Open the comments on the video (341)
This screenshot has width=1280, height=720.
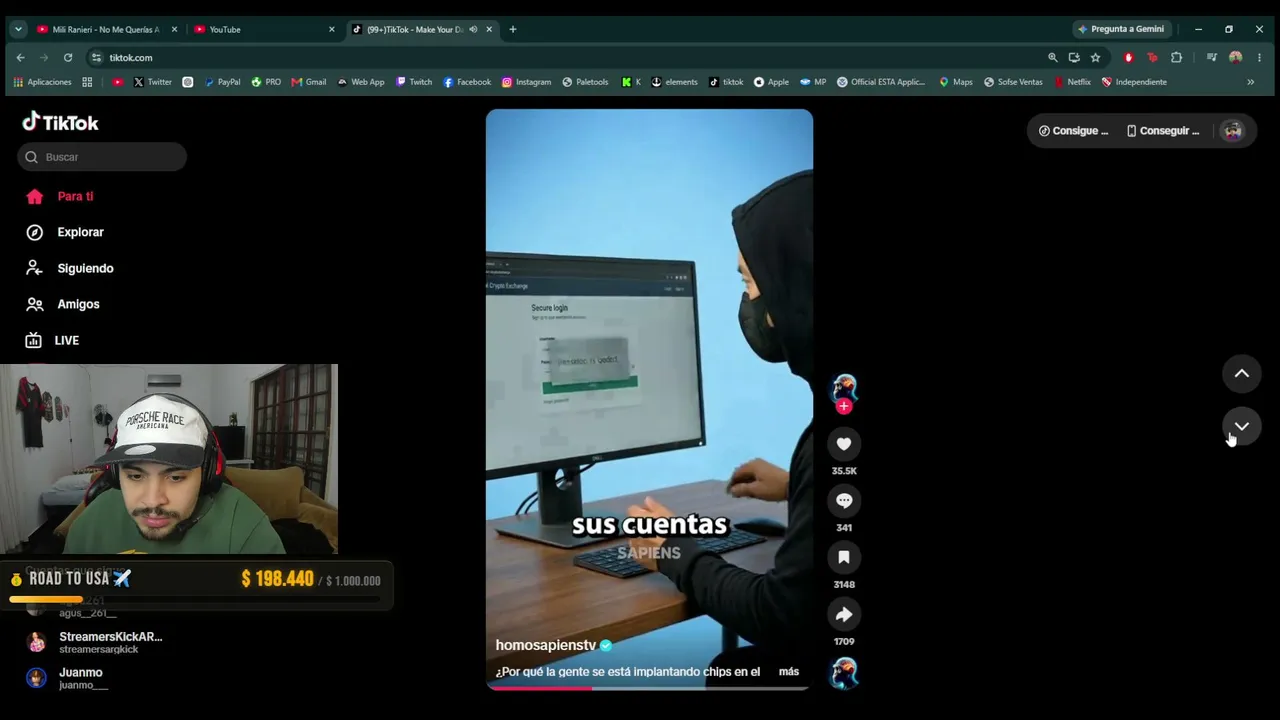coord(844,501)
